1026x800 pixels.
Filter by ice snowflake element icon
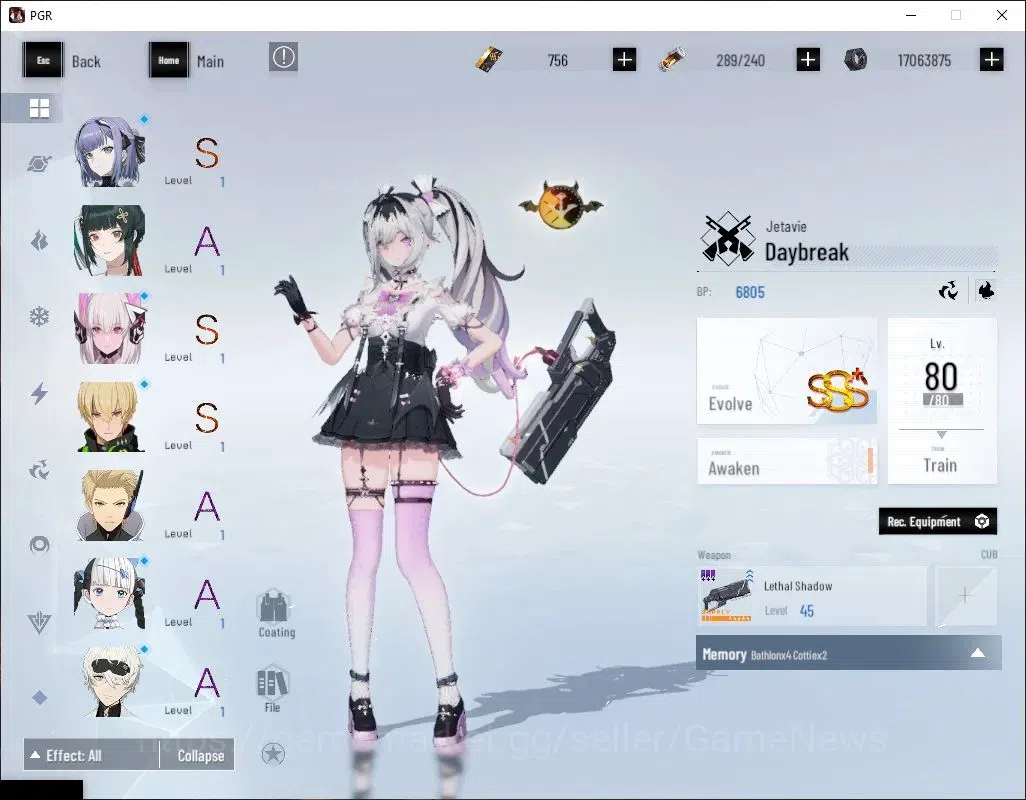39,317
